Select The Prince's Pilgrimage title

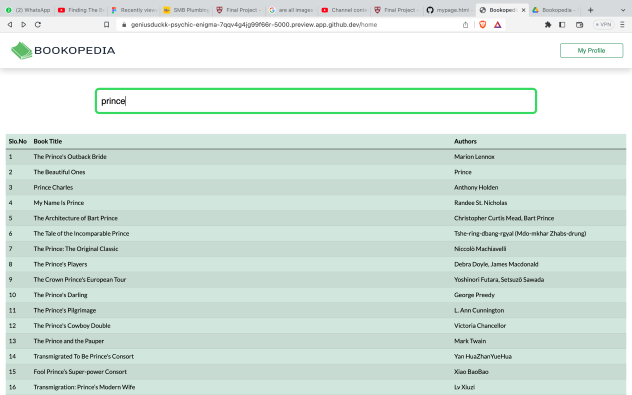click(65, 310)
